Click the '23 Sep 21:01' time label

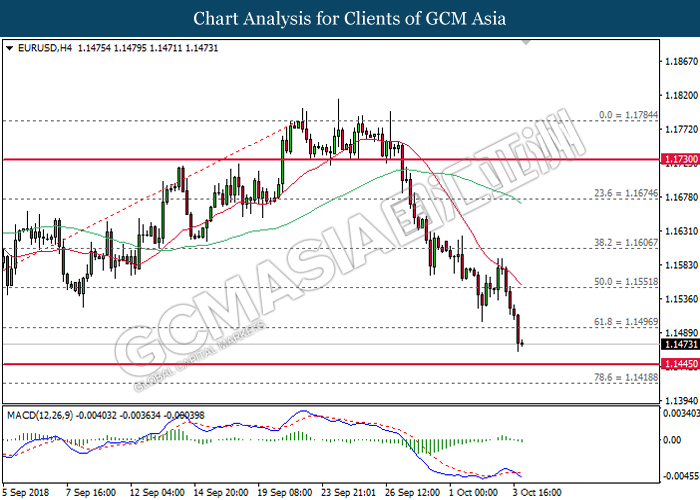349,492
